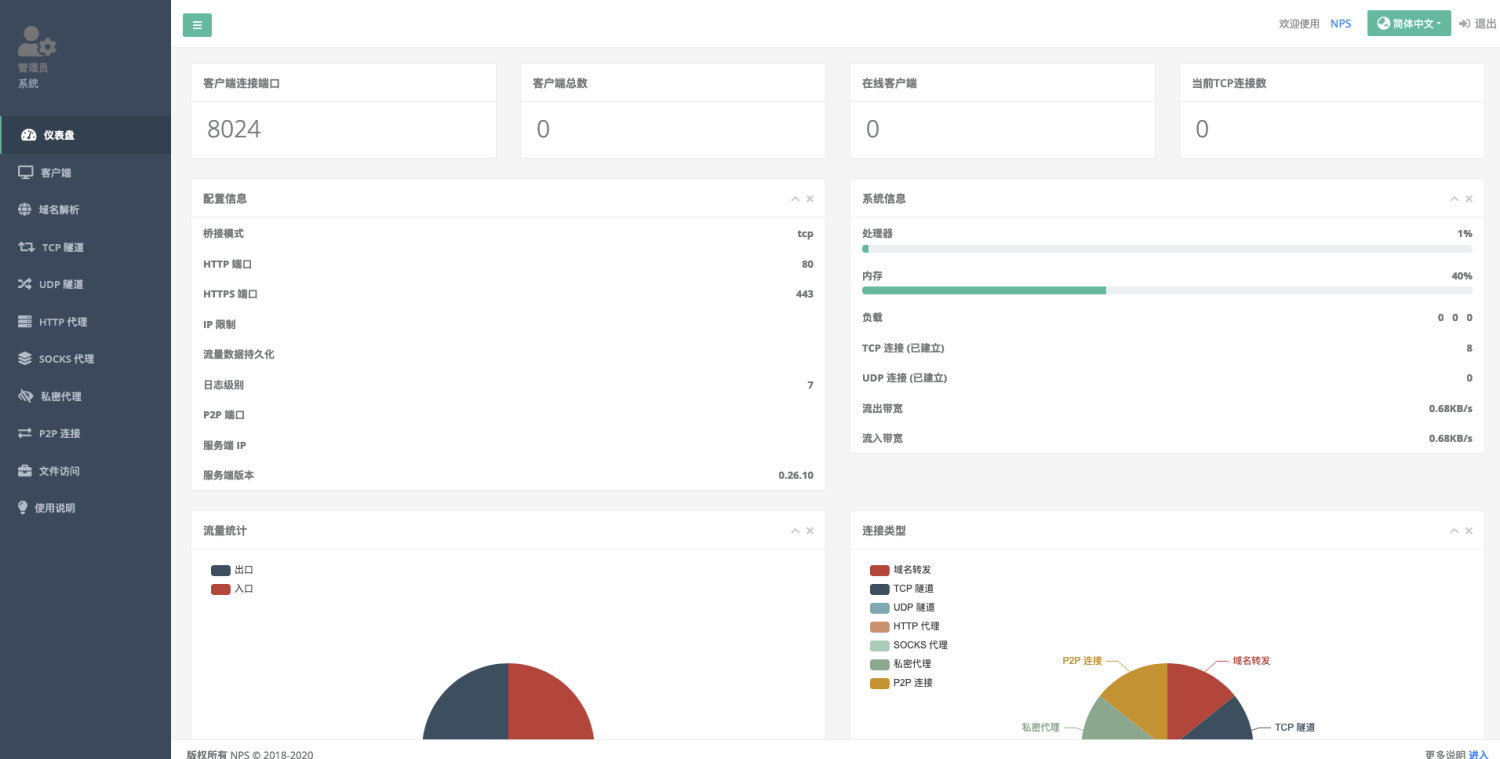Toggle HTTP 代理 legend entry in chart
The width and height of the screenshot is (1500, 759).
coord(905,626)
